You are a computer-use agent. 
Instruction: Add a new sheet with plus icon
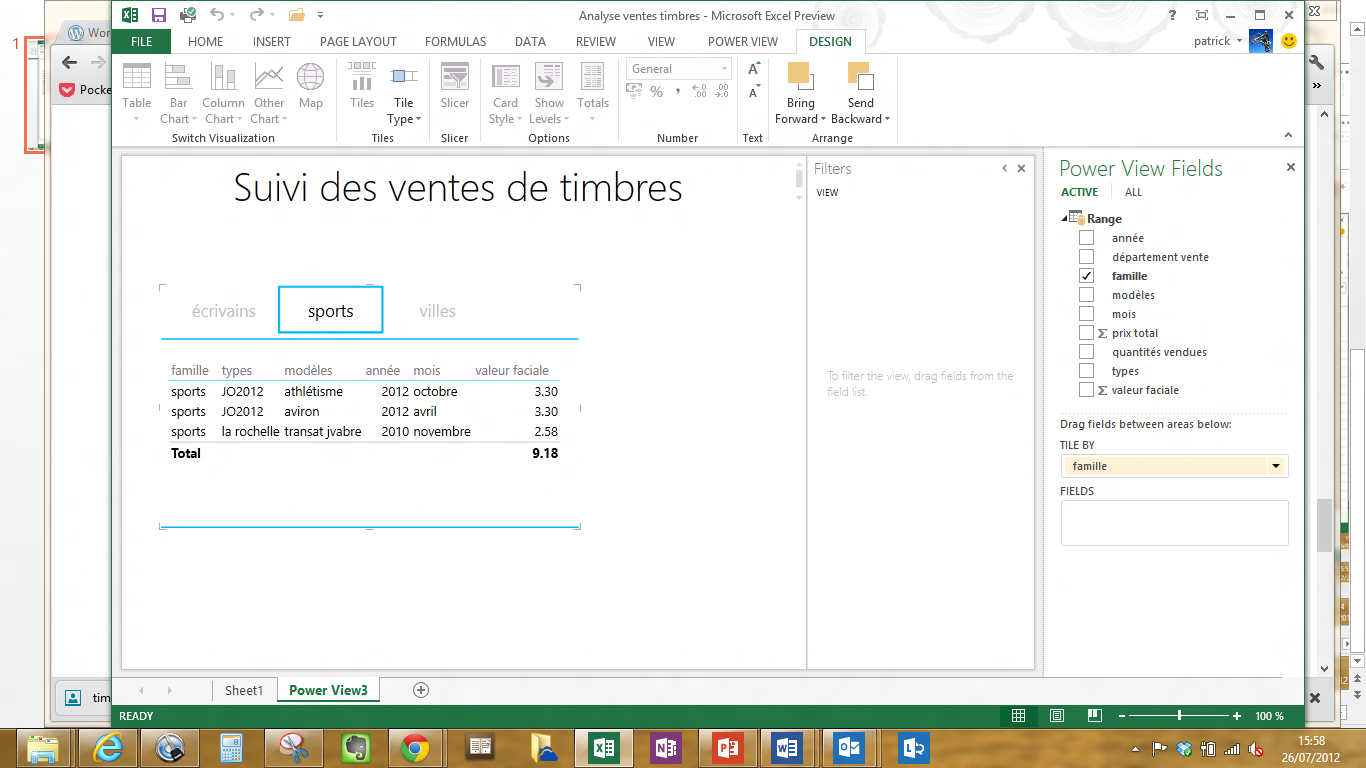click(x=421, y=690)
